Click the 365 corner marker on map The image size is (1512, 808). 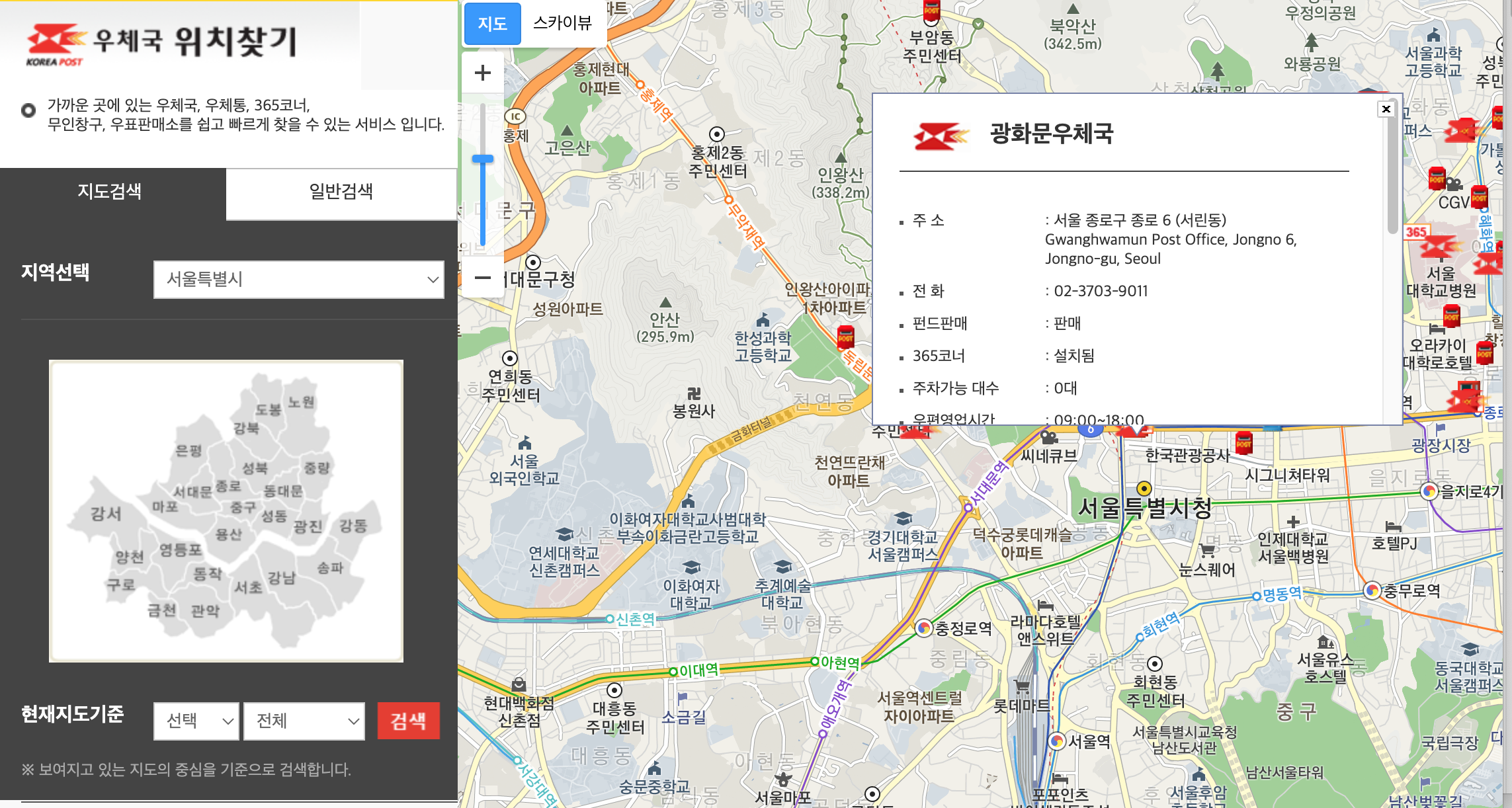pyautogui.click(x=1416, y=232)
